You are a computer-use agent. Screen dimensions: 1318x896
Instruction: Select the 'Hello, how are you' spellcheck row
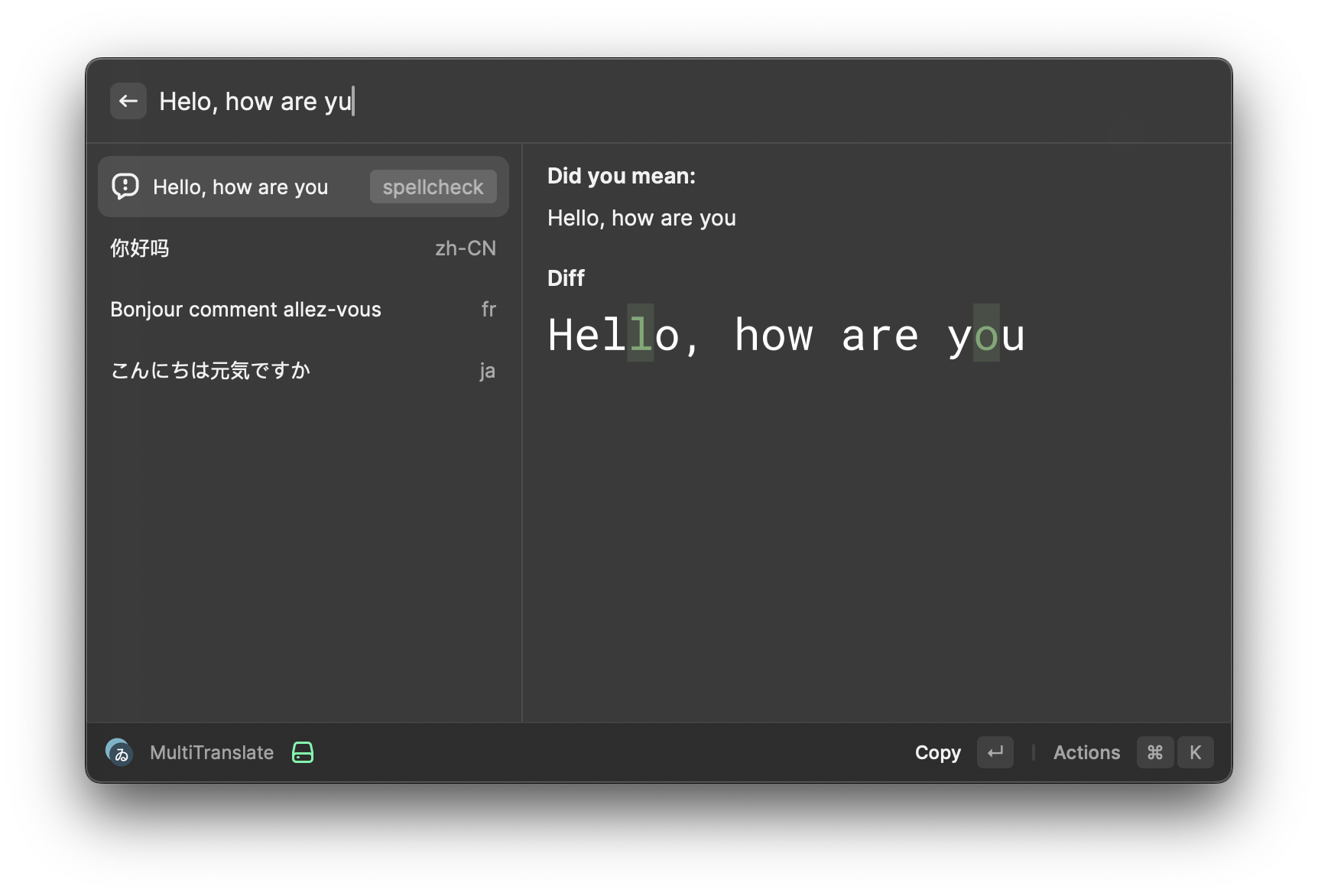coord(304,187)
